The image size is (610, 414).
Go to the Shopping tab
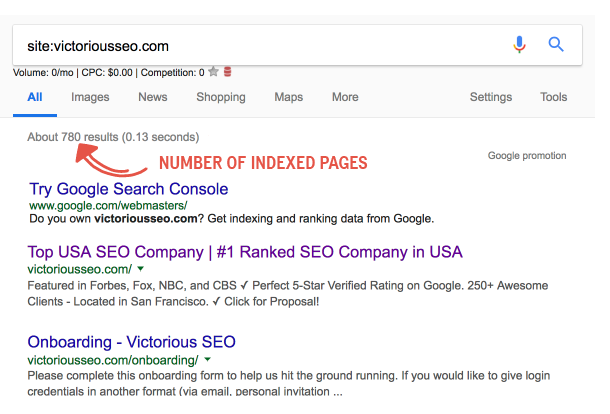click(x=220, y=97)
